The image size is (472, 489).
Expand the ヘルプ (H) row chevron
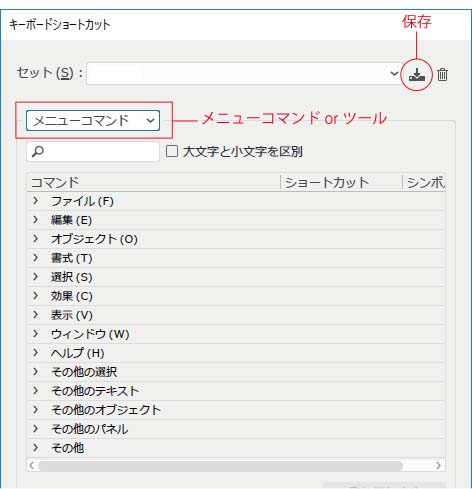36,353
